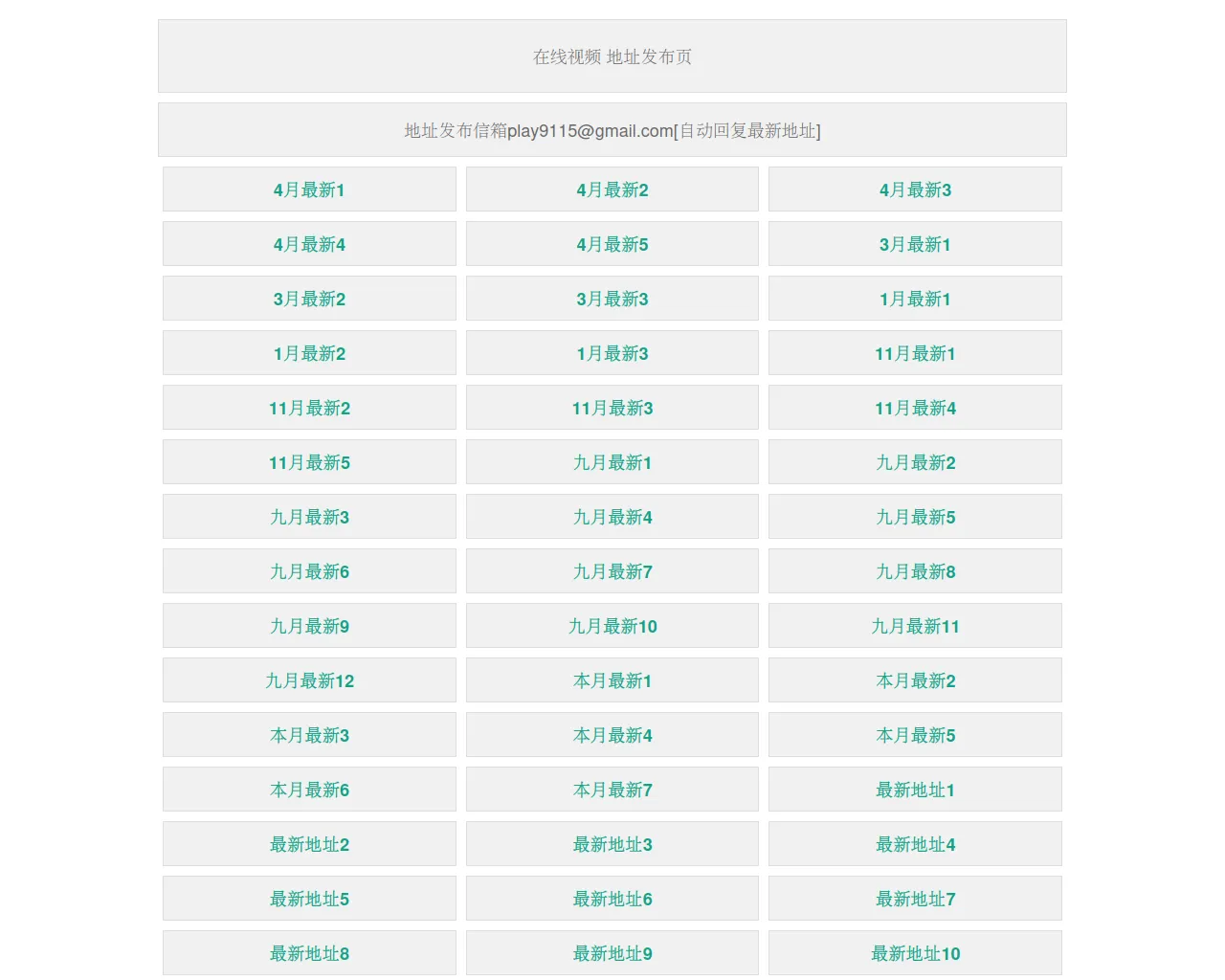Open the 最新地址1 link
1225x980 pixels.
pyautogui.click(x=915, y=790)
